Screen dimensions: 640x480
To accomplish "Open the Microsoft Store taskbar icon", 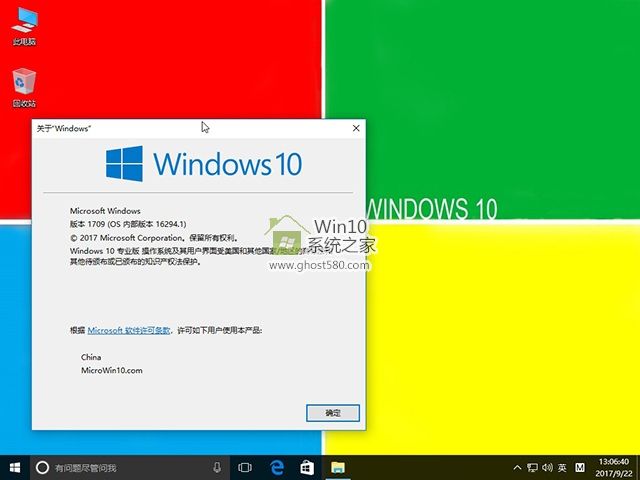I will [x=307, y=467].
